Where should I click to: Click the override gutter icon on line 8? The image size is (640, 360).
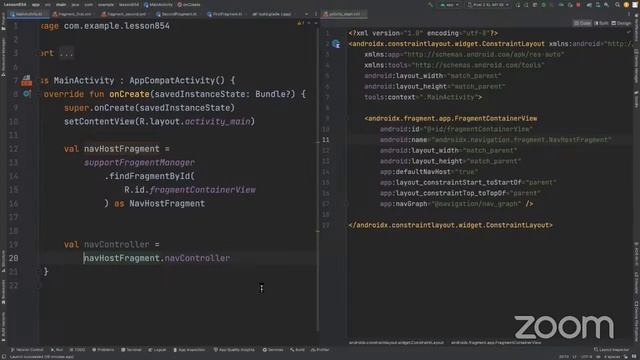click(x=27, y=94)
